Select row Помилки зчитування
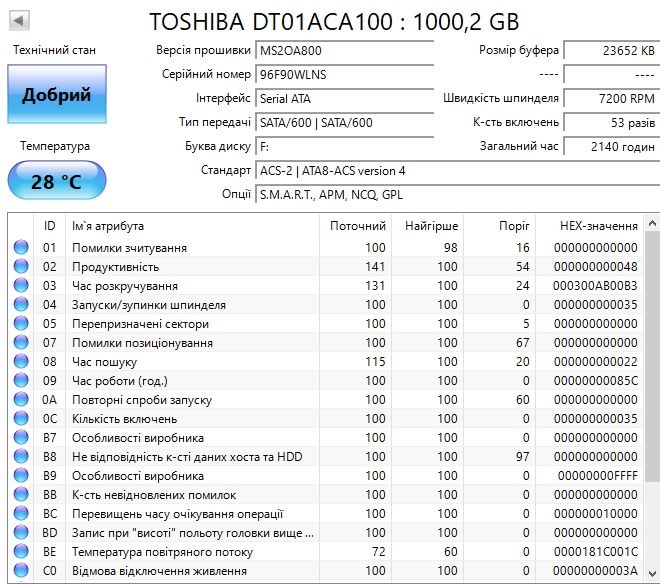 (x=325, y=247)
